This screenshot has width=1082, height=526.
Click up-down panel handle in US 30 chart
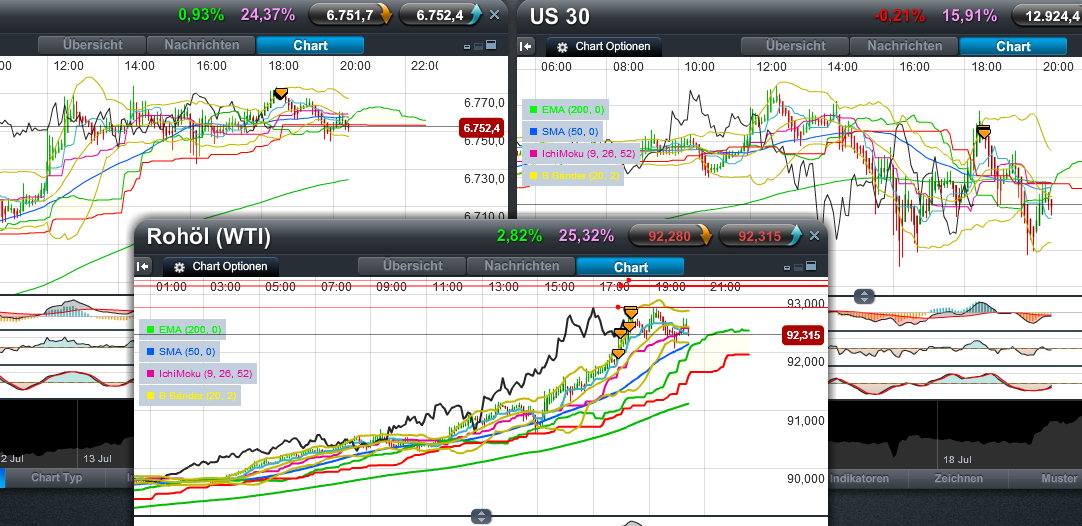865,296
